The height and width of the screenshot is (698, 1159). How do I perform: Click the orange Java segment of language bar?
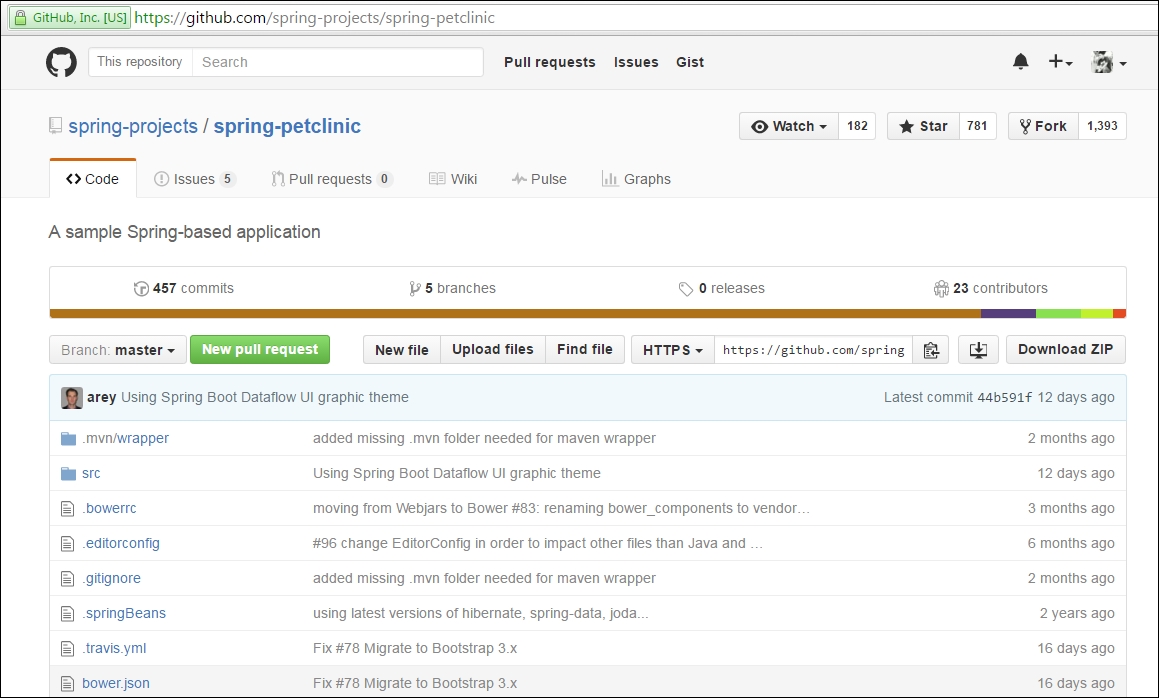pyautogui.click(x=515, y=314)
